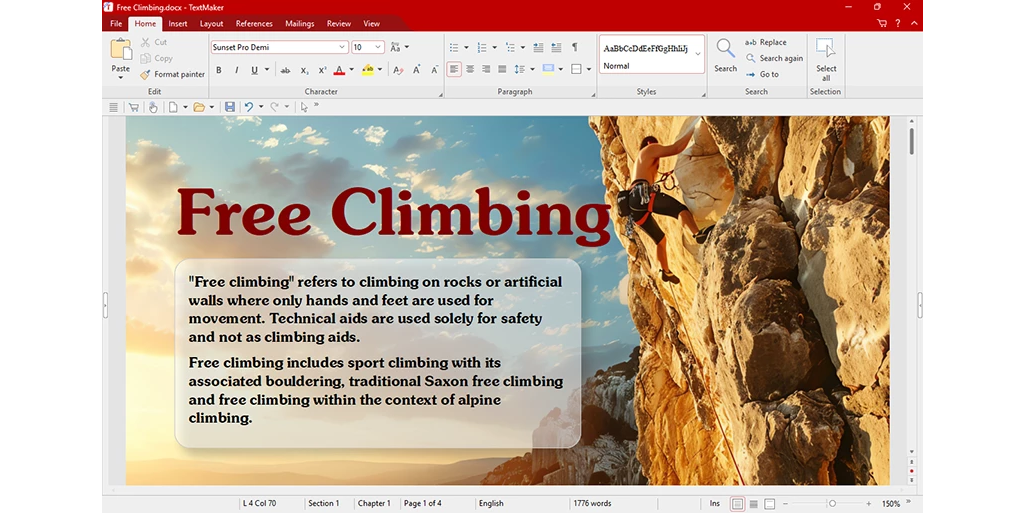Toggle bold formatting
Viewport: 1026px width, 513px height.
[x=219, y=70]
